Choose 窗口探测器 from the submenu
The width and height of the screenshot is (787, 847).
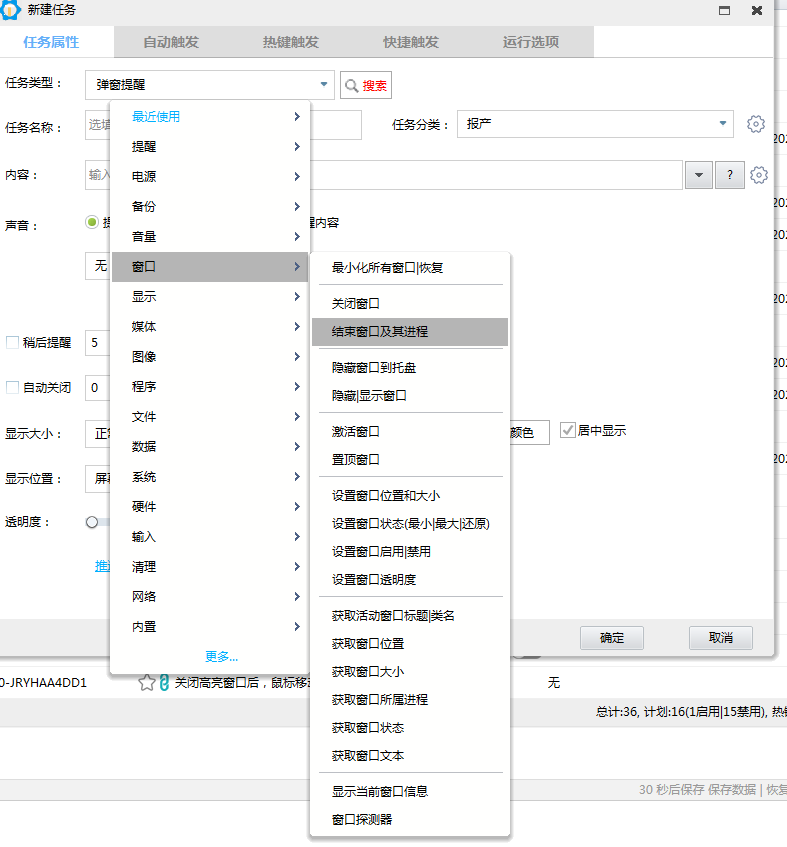362,819
